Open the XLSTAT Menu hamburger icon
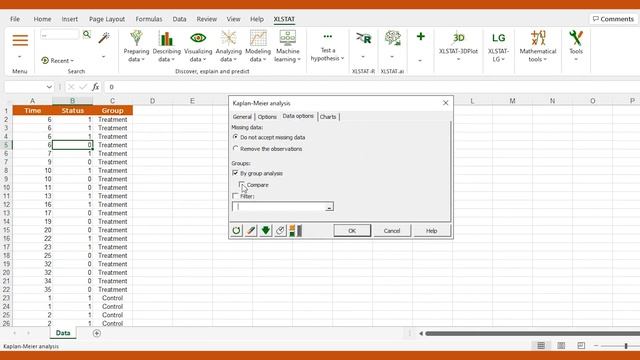640x360 pixels. (20, 40)
